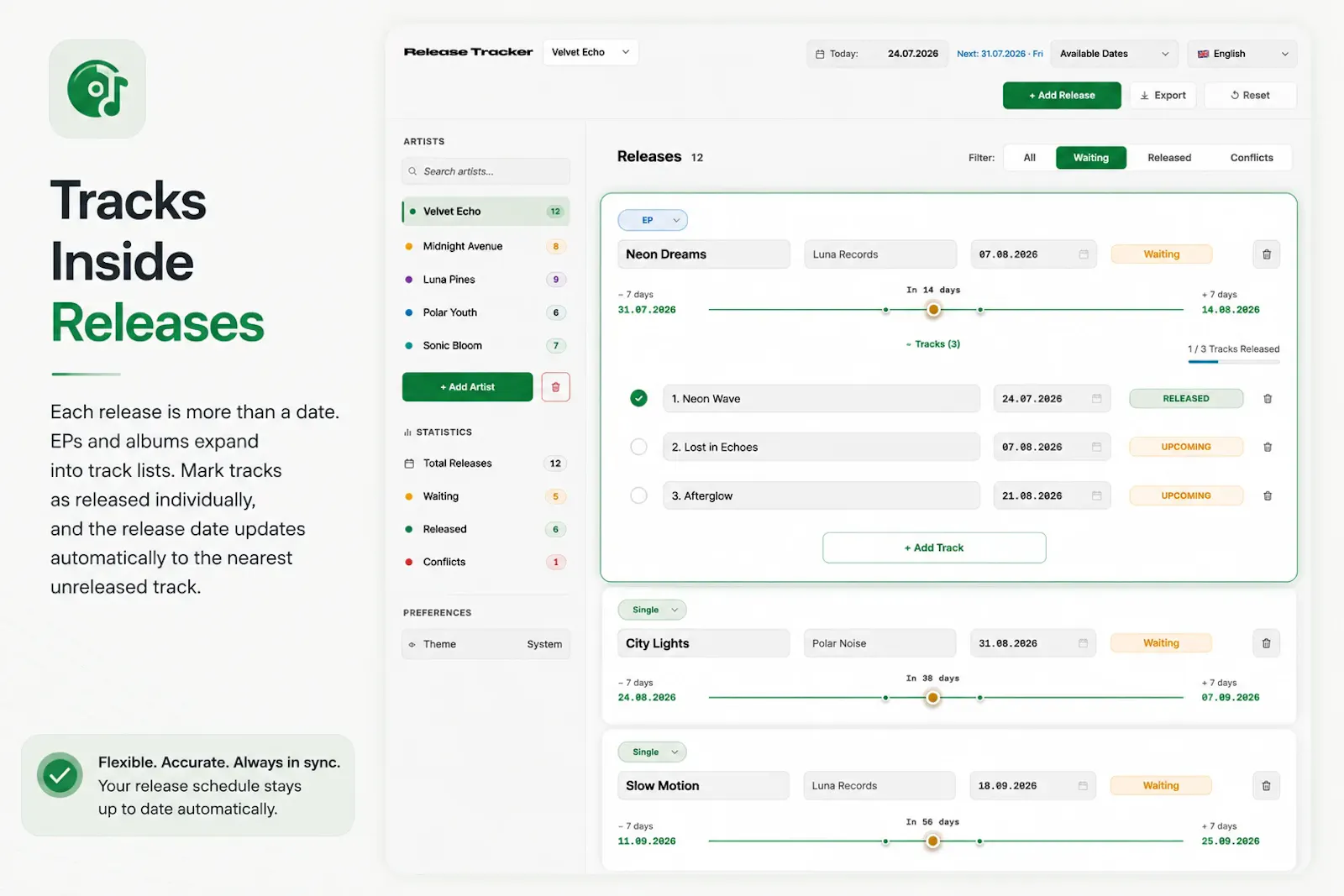Select the Released filter tab
This screenshot has height=896, width=1344.
point(1169,158)
